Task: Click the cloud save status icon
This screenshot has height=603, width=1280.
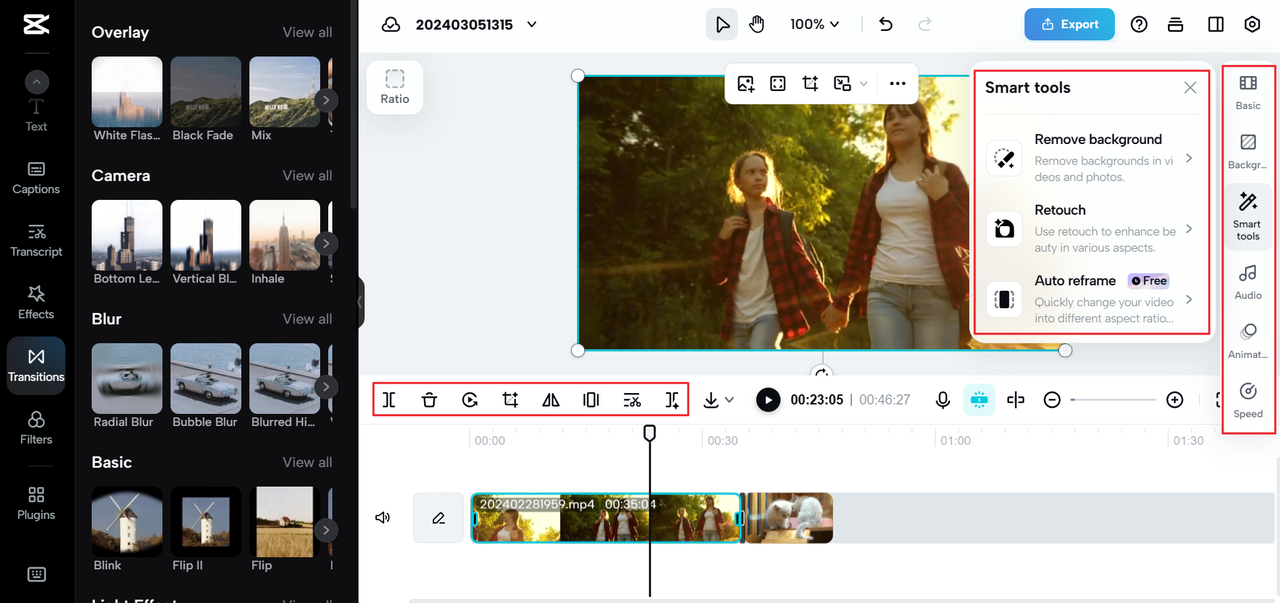Action: pos(391,24)
